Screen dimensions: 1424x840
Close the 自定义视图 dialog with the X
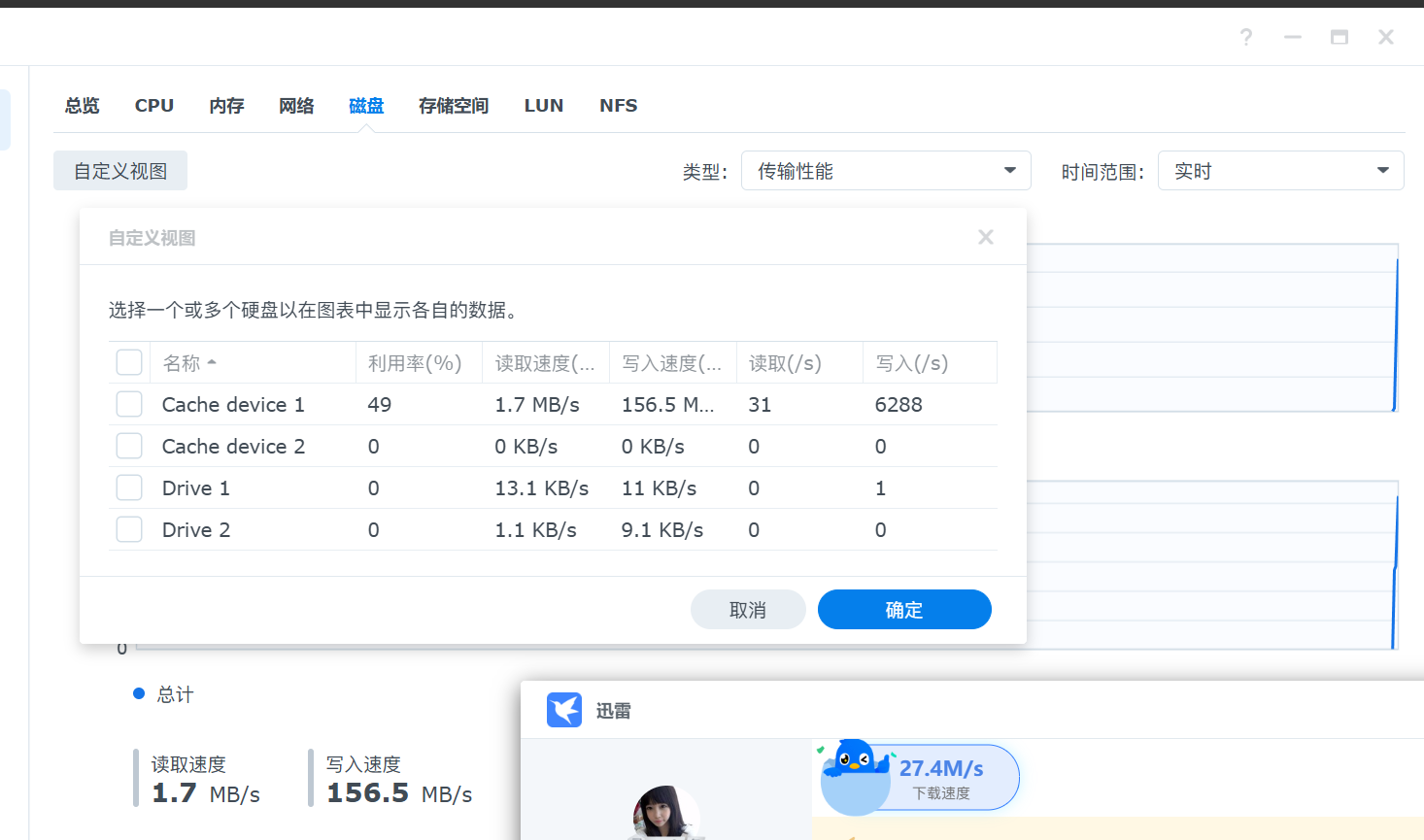(x=985, y=236)
